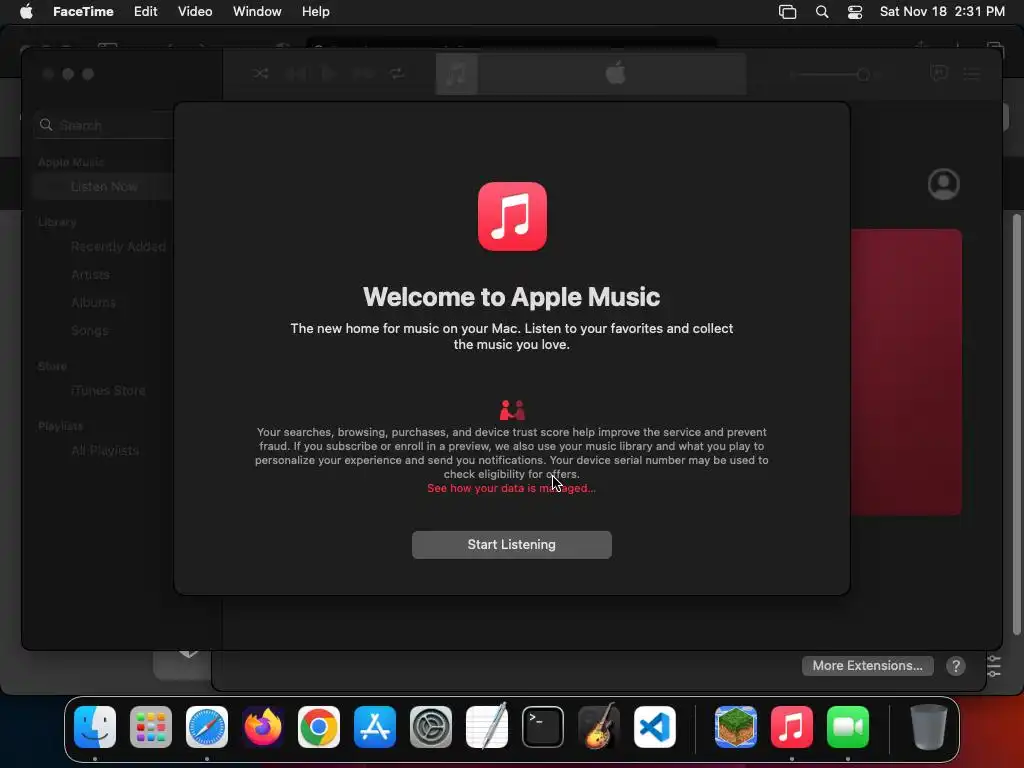Open Control Center from the menu bar
Viewport: 1024px width, 768px height.
point(855,12)
